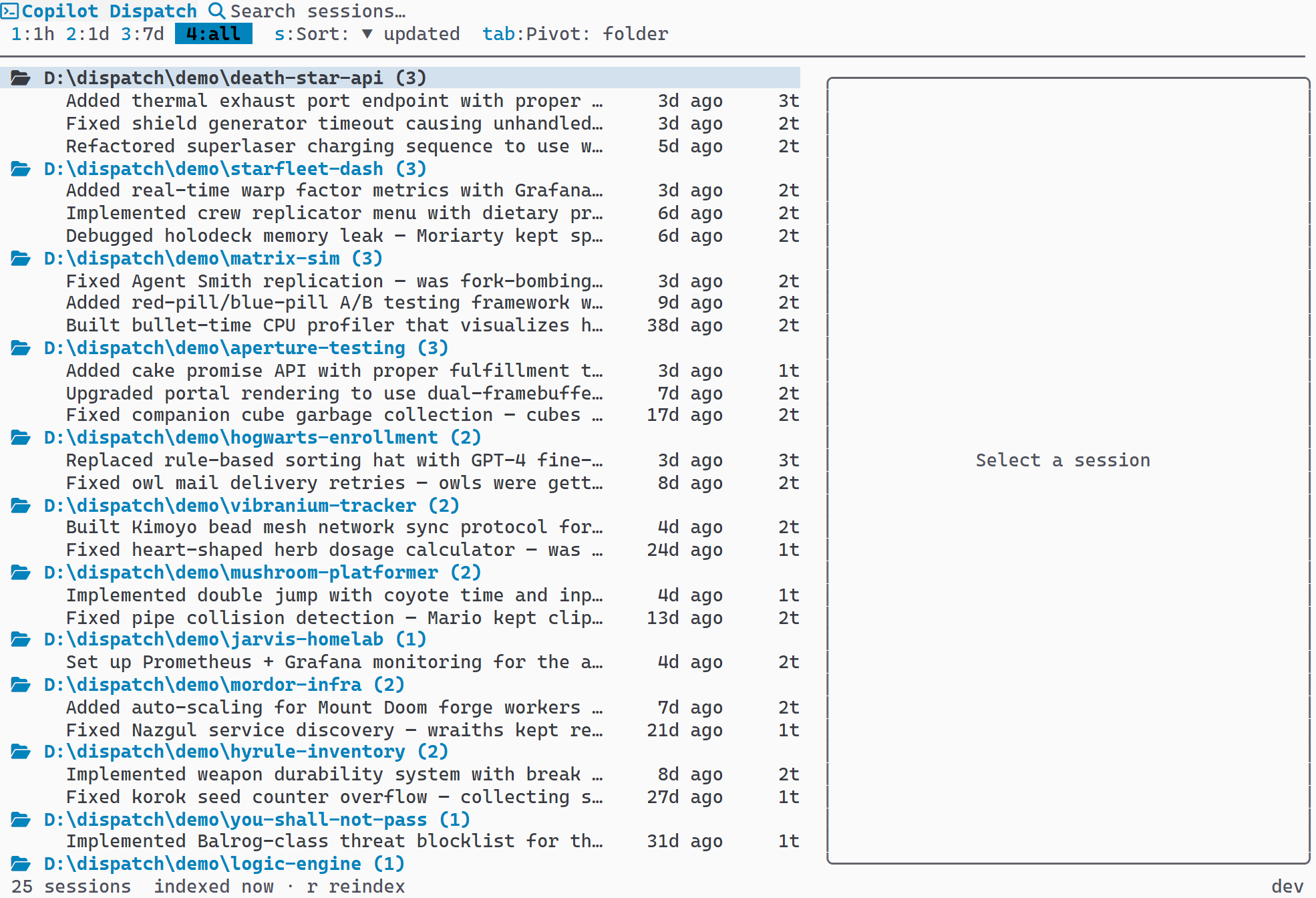
Task: Click the aperture-testing folder icon
Action: (x=21, y=348)
